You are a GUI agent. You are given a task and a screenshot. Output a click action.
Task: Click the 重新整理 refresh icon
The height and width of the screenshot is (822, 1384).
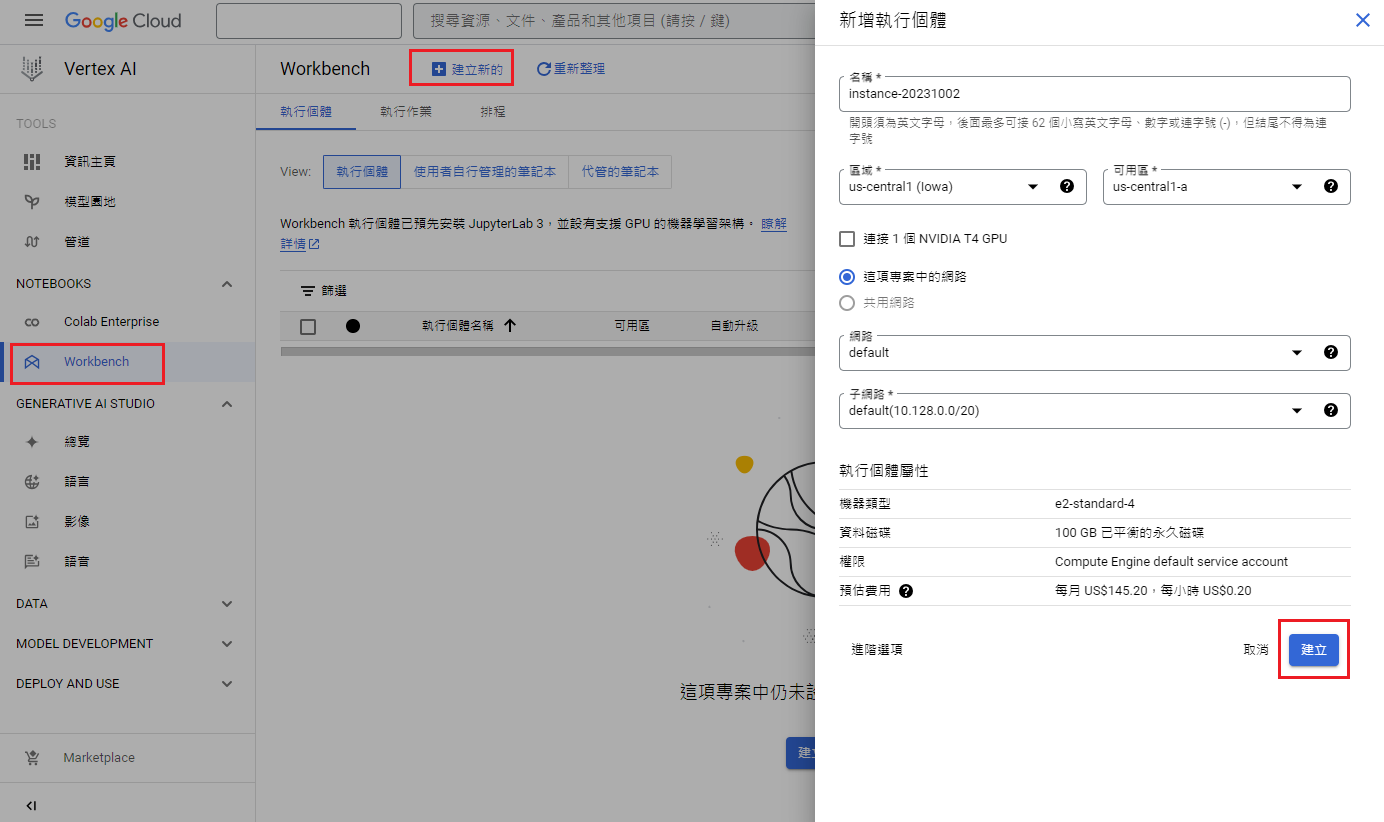544,69
